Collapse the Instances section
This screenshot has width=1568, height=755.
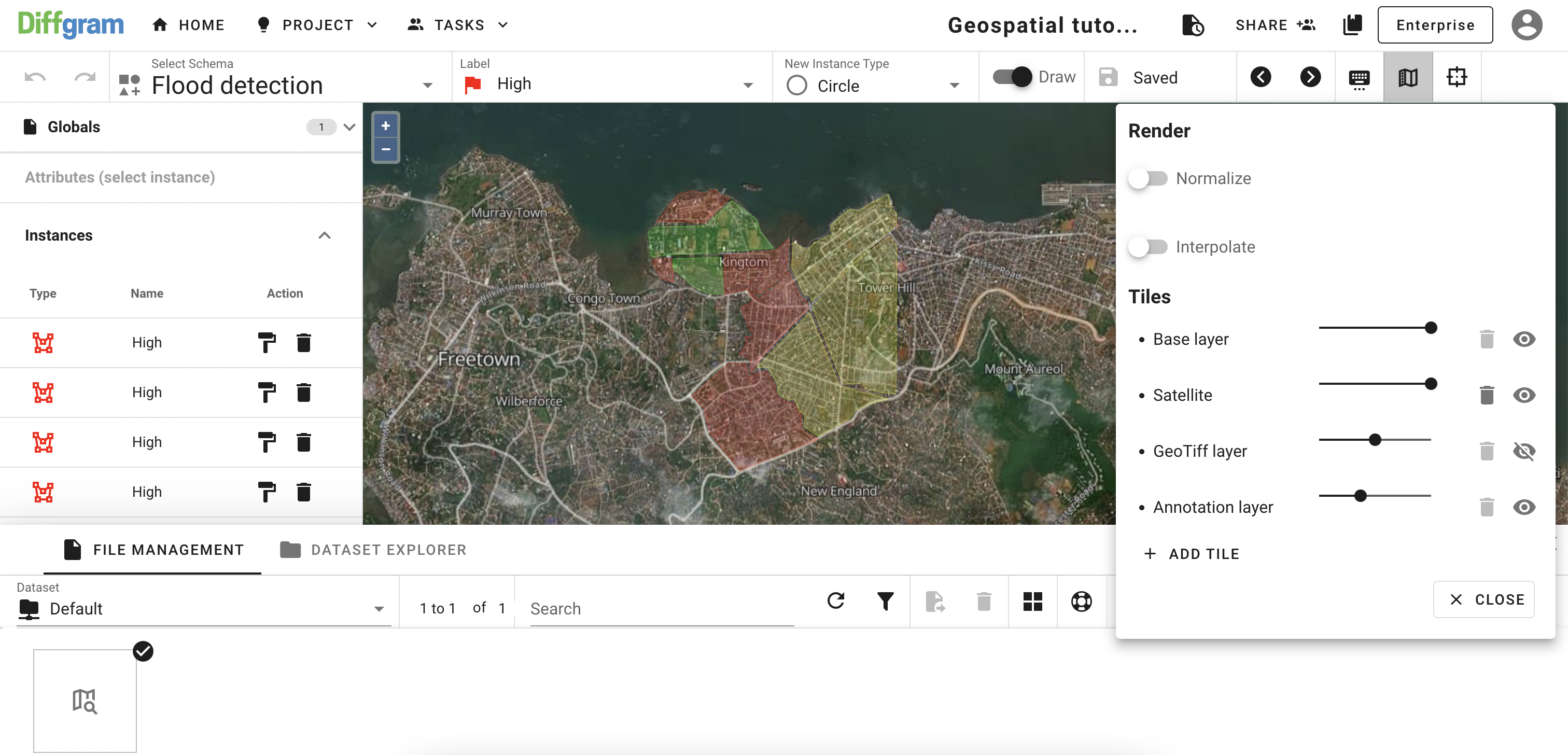[325, 235]
